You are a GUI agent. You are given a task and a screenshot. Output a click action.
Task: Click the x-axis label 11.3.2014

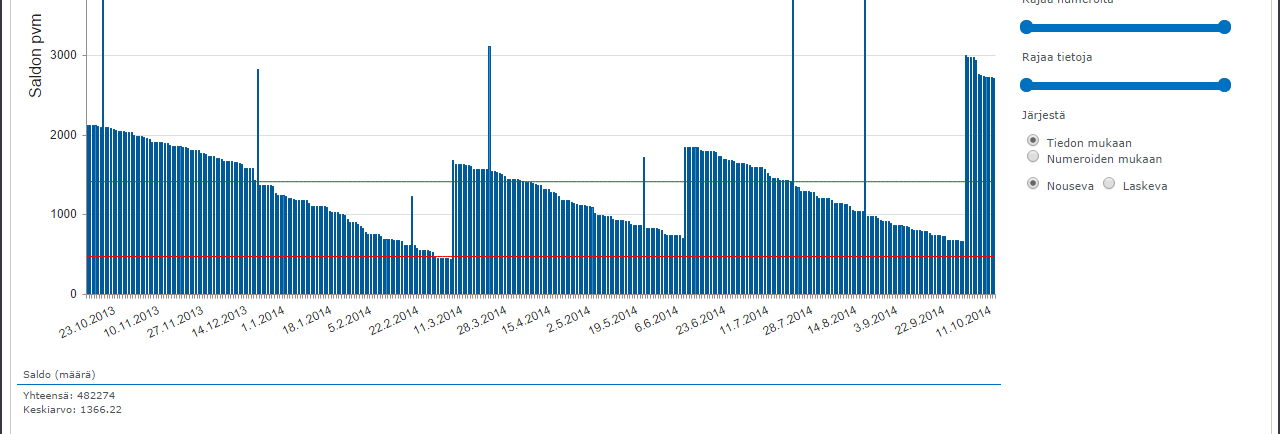pos(440,322)
